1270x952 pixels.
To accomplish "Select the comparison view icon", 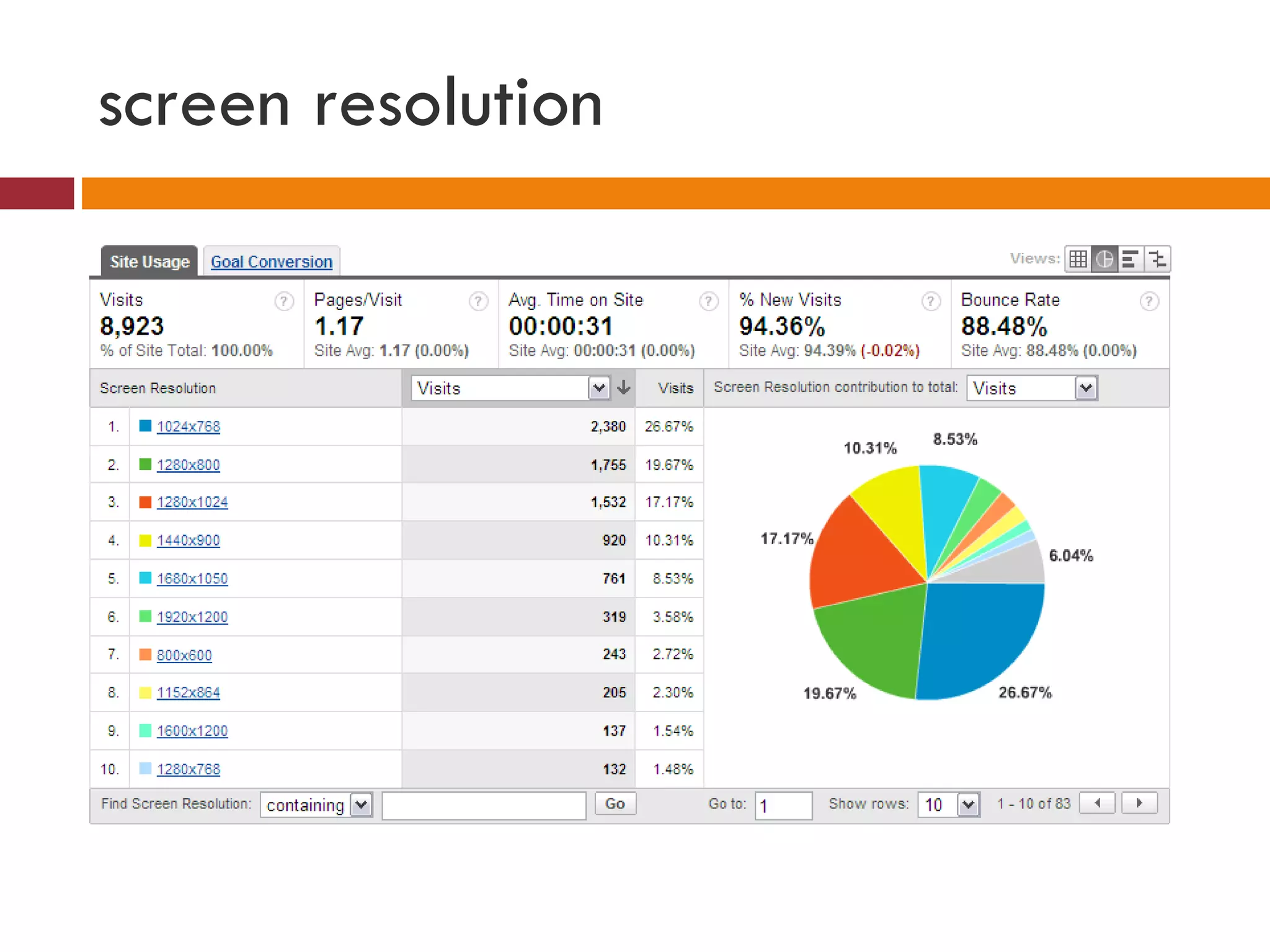I will [x=1157, y=258].
